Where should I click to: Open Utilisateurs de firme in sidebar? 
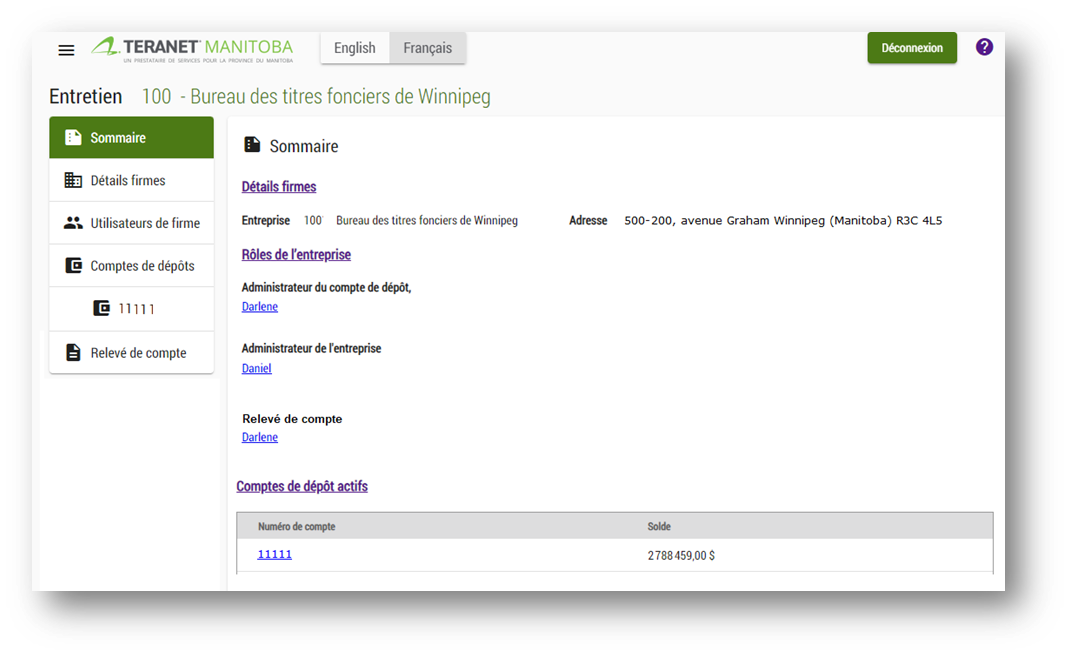click(144, 223)
